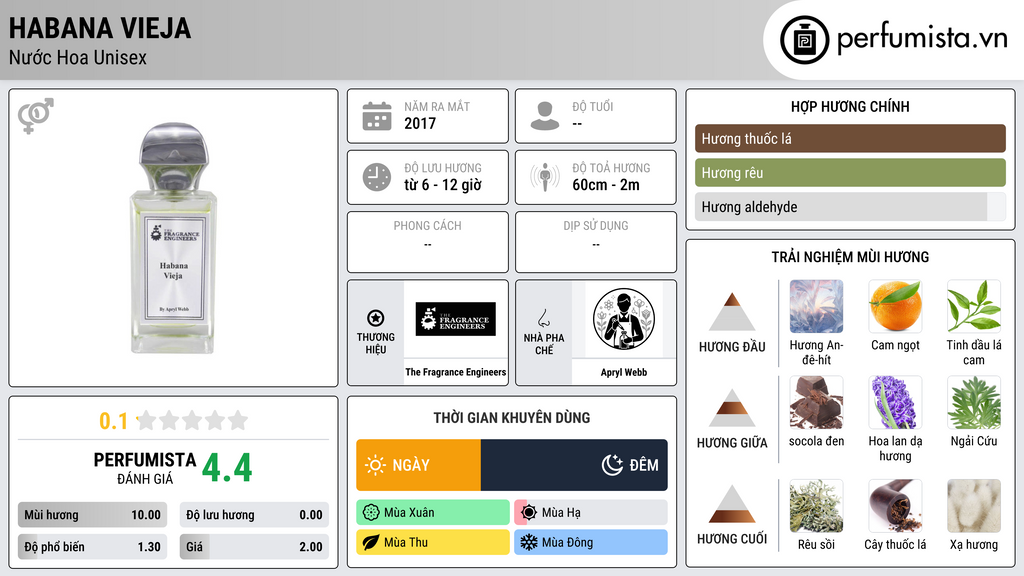The image size is (1024, 576).
Task: Select the Hoa lan dạ hương note image
Action: coord(895,402)
